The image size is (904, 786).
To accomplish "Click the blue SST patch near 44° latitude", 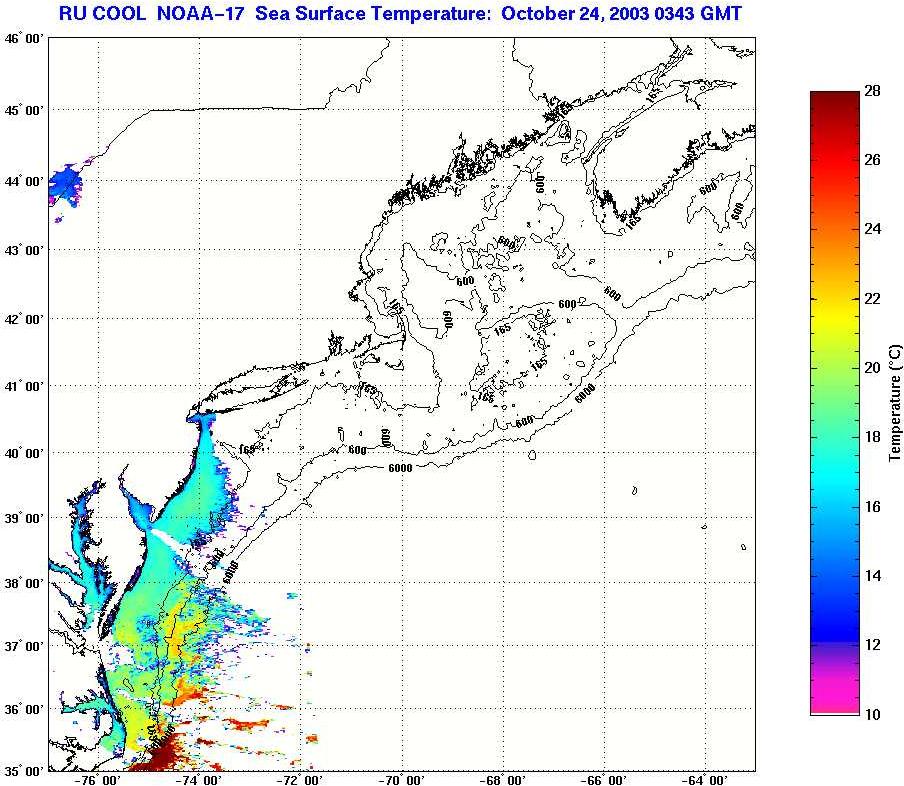I will pos(65,185).
